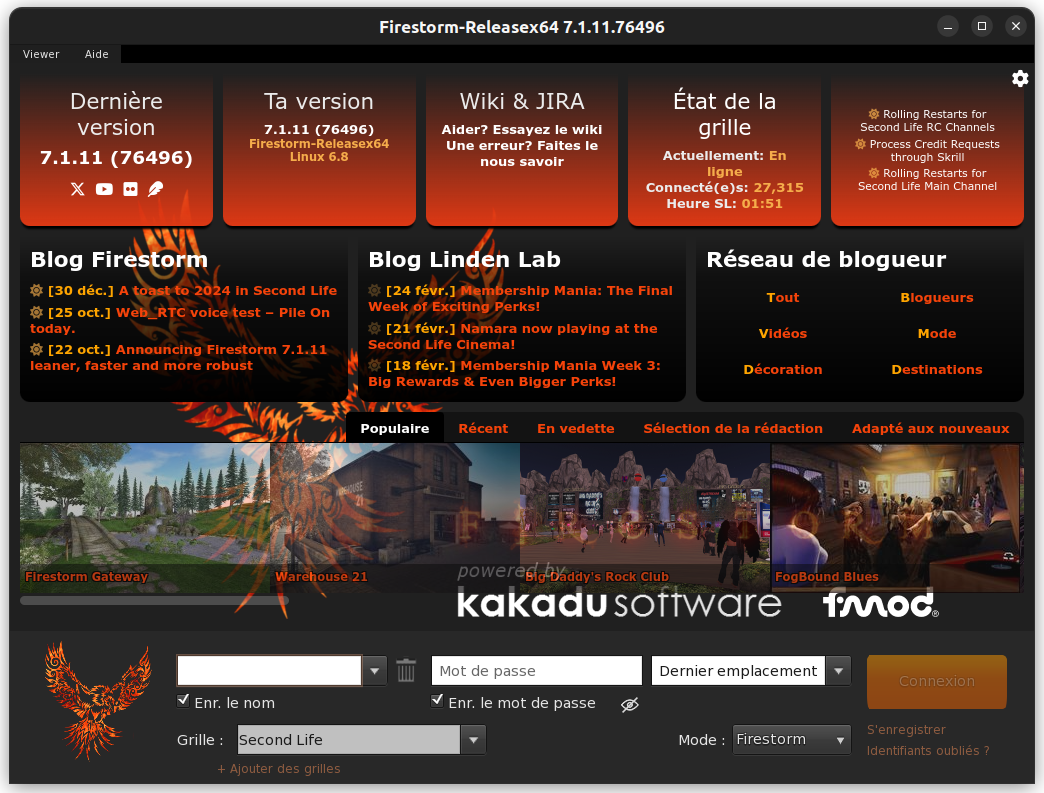Open the Blogueurs category link
1044x793 pixels.
point(937,298)
